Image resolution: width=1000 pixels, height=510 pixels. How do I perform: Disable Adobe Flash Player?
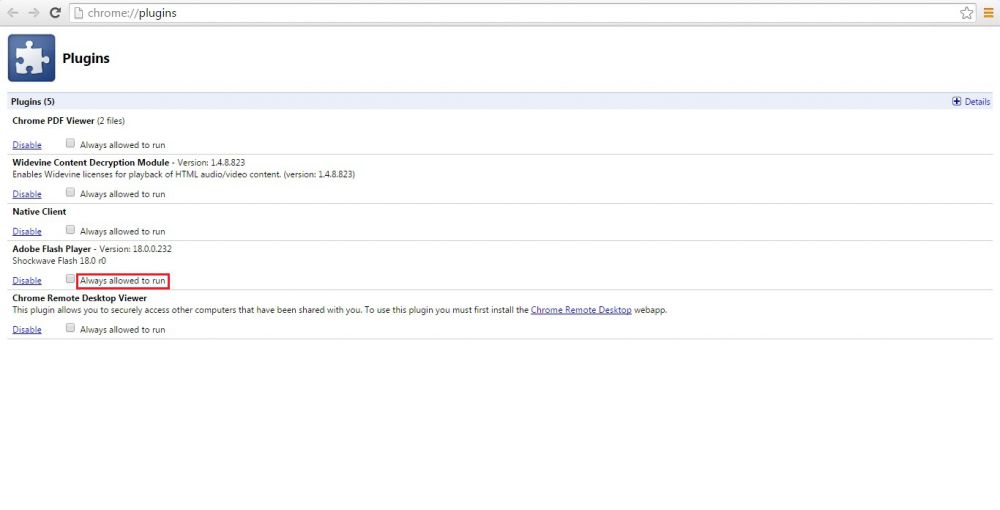point(27,280)
